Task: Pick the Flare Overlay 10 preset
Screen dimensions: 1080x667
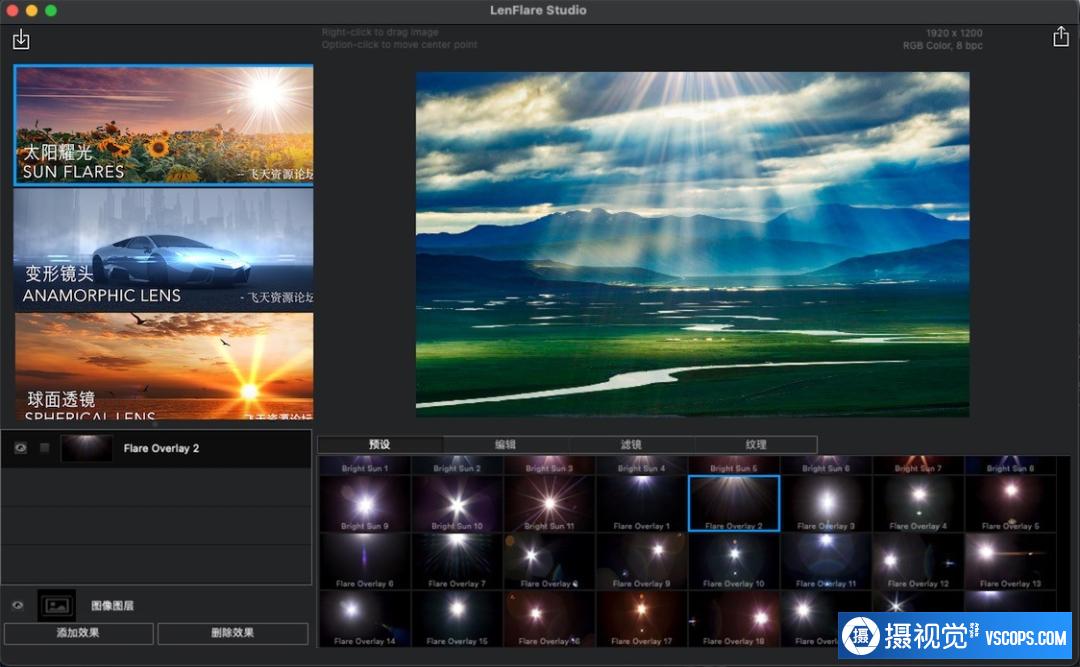Action: [734, 561]
